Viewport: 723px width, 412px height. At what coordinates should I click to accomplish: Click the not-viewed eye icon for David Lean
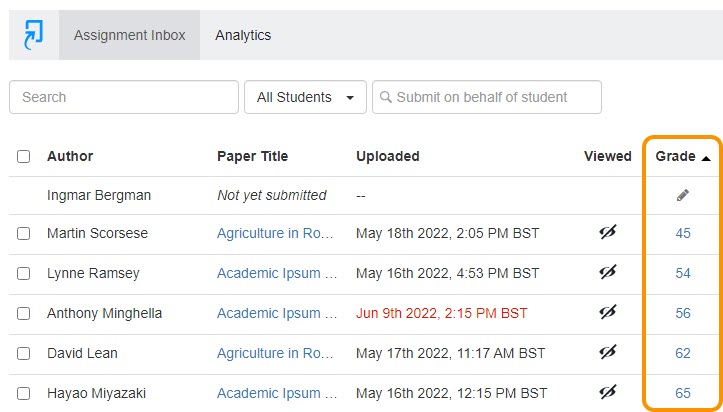pyautogui.click(x=607, y=353)
